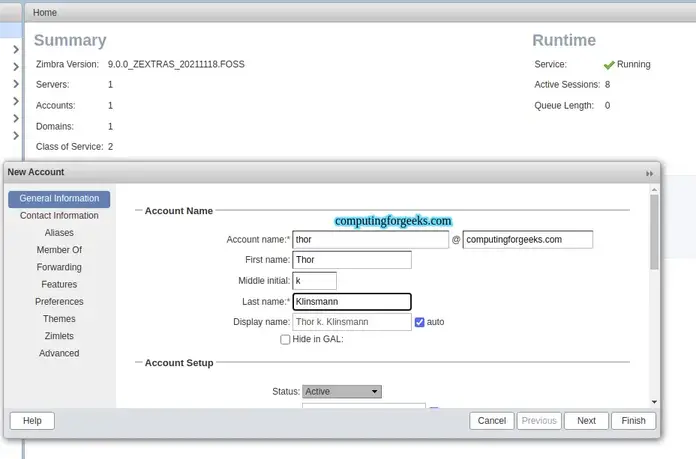Cancel the New Account dialog
This screenshot has height=459, width=696.
tap(491, 421)
